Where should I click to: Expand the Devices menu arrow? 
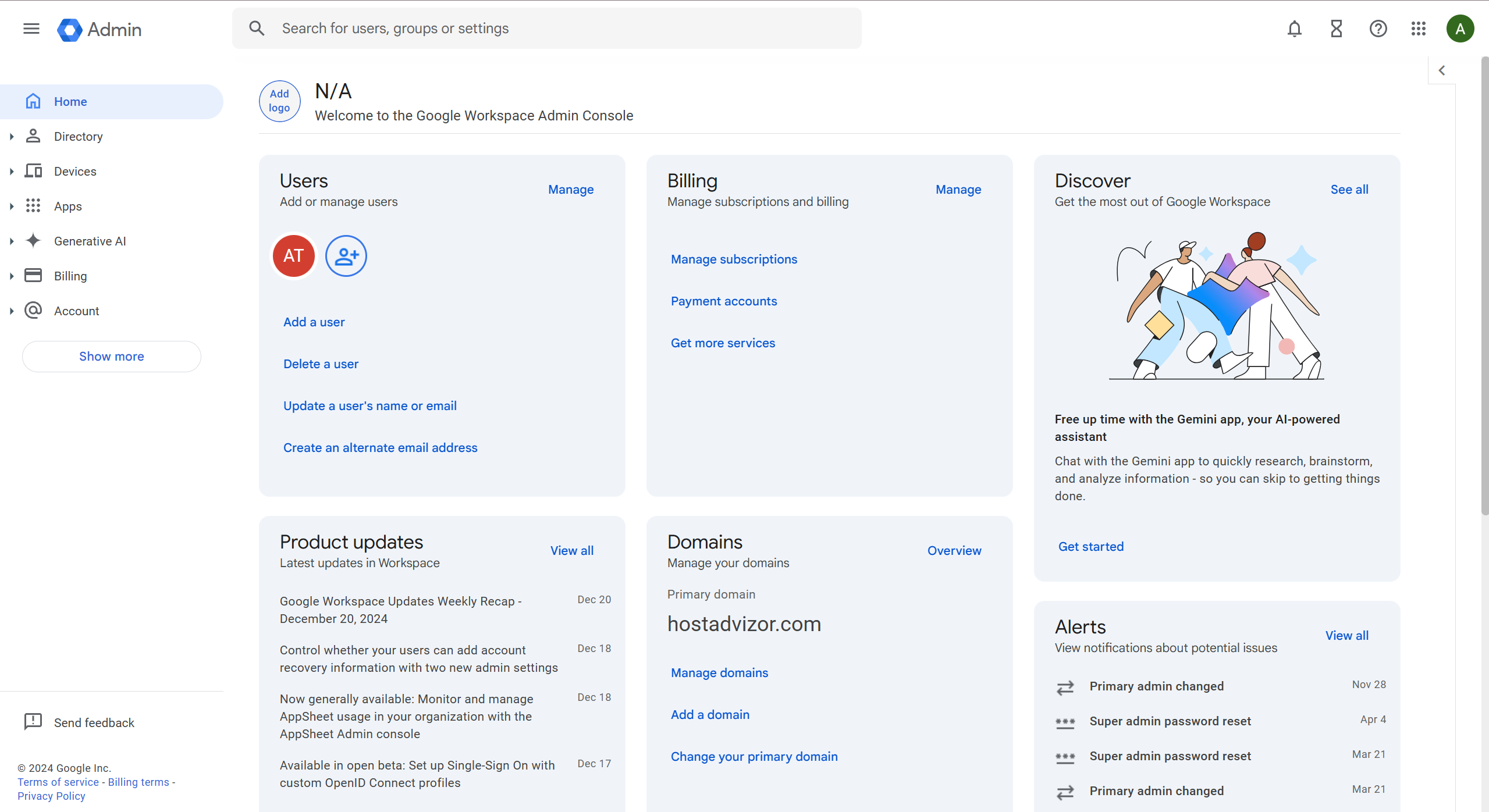tap(12, 172)
